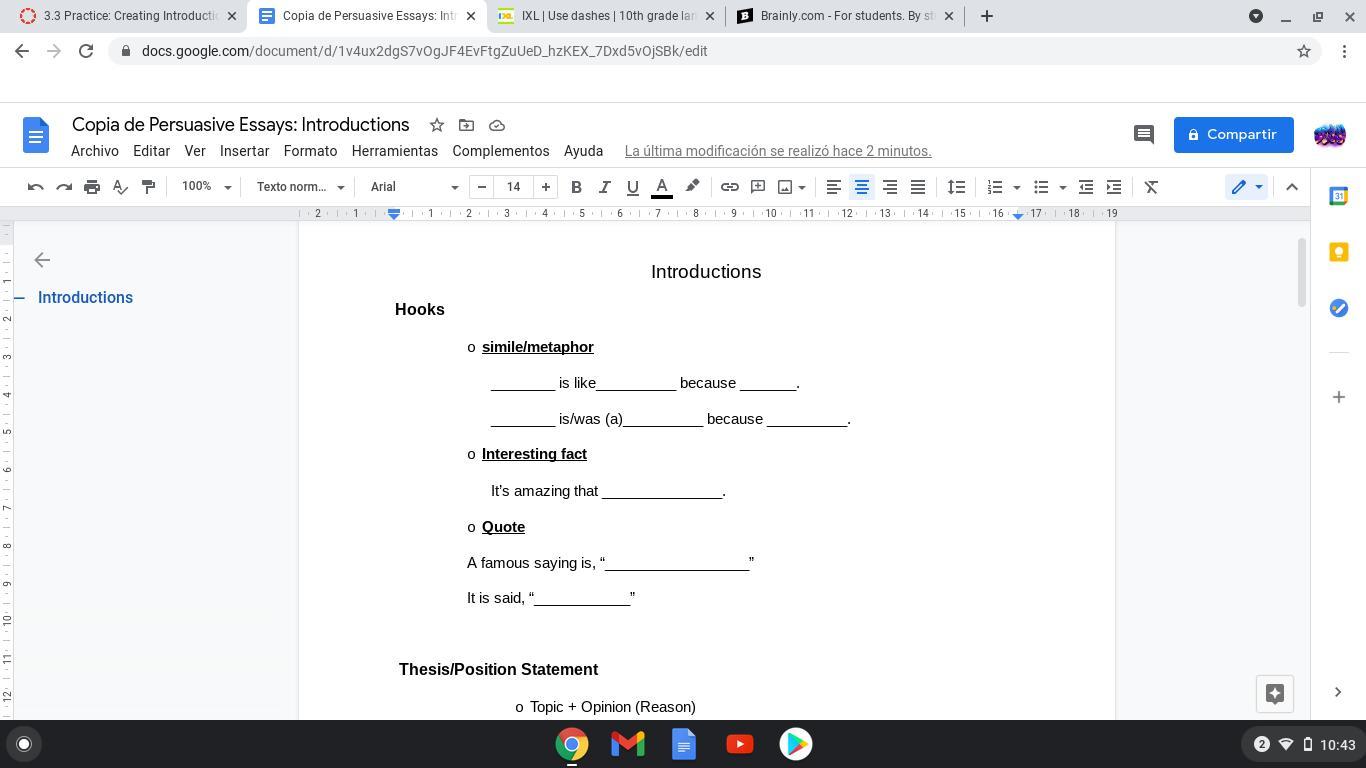Image resolution: width=1366 pixels, height=768 pixels.
Task: Insert a link with chain icon
Action: click(x=730, y=187)
